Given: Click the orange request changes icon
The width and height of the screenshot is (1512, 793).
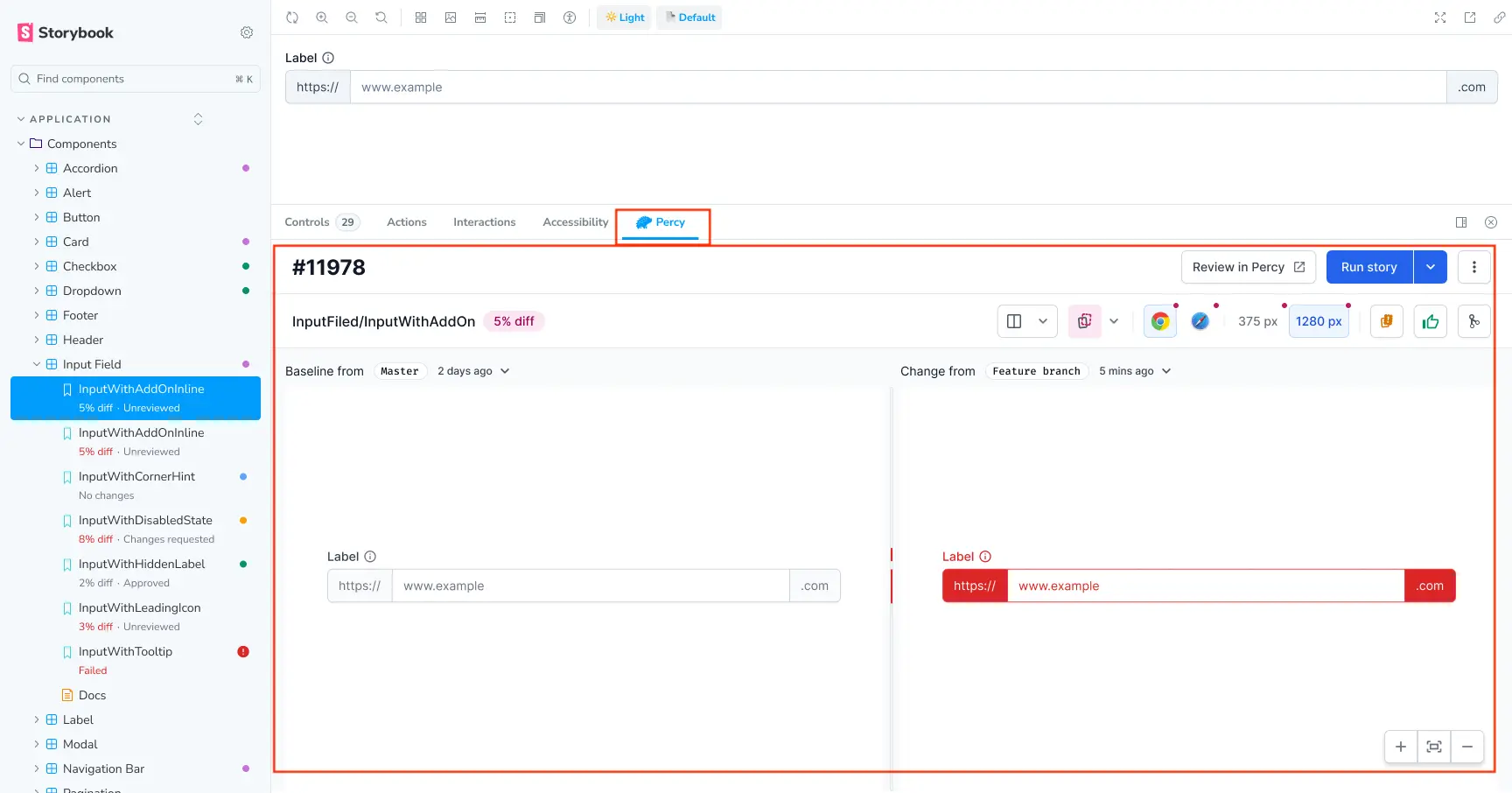Looking at the screenshot, I should [1386, 321].
